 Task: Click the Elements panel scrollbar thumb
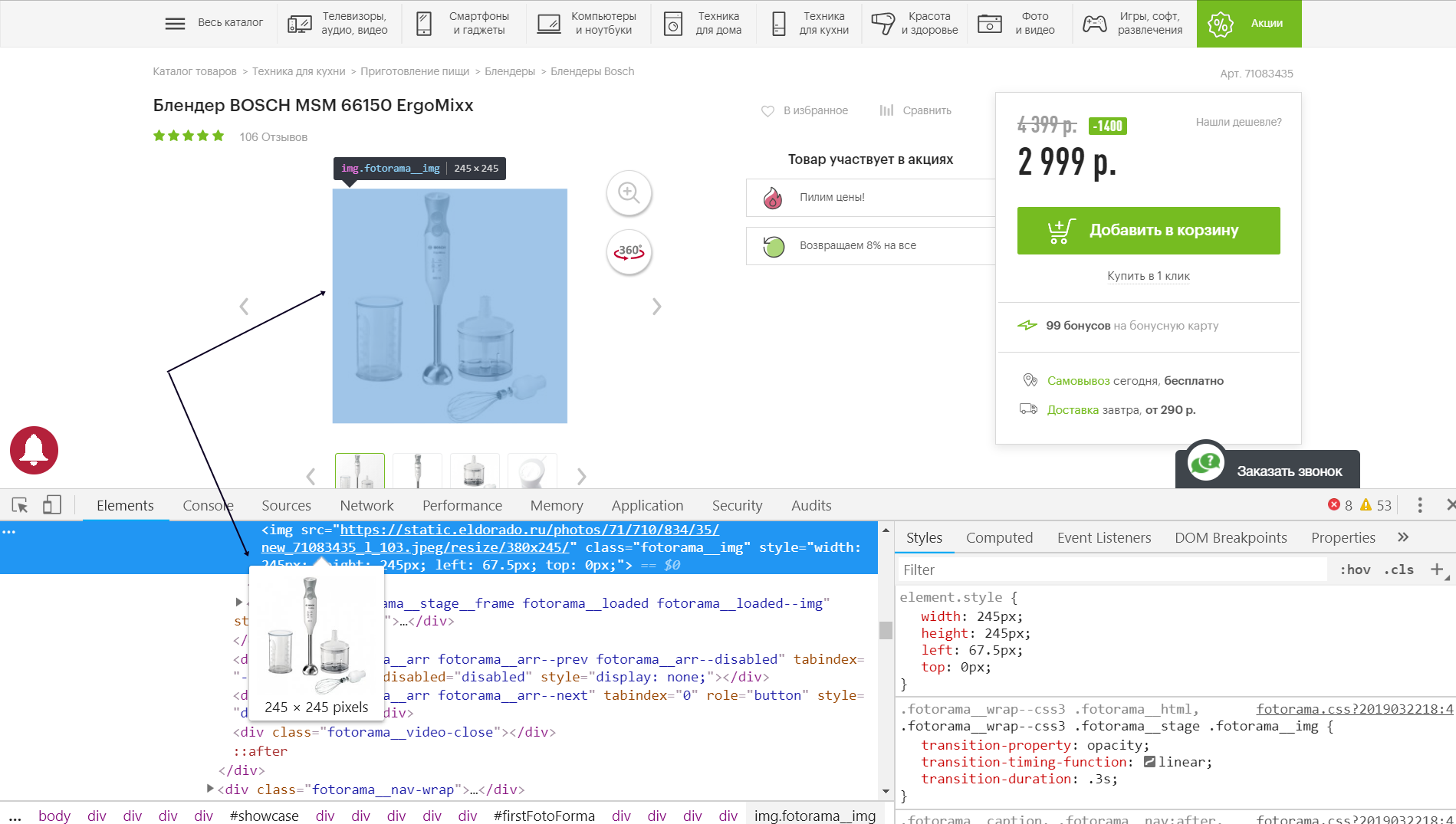pyautogui.click(x=886, y=630)
